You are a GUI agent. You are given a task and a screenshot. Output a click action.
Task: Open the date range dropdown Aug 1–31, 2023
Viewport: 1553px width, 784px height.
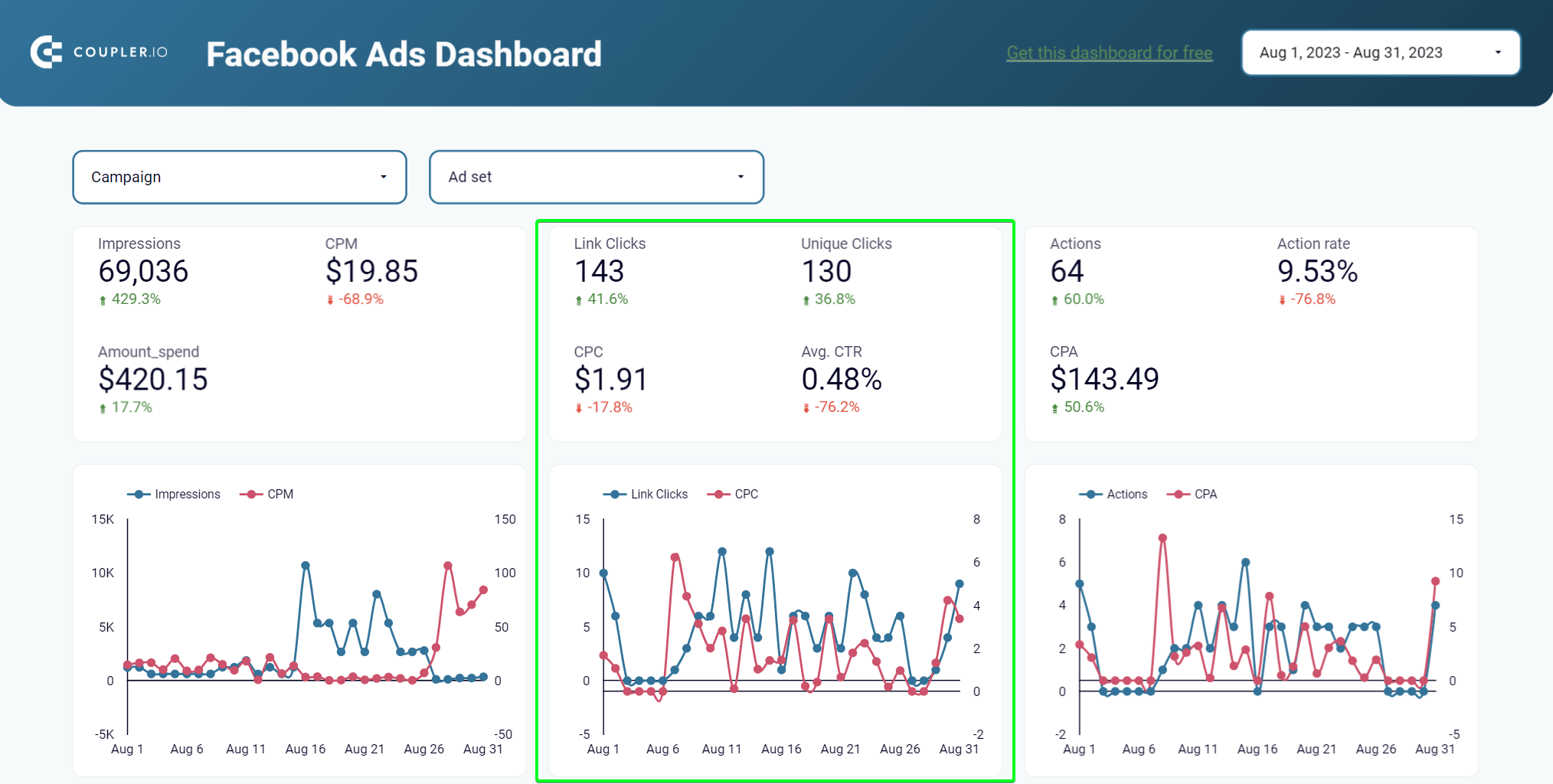pos(1381,53)
